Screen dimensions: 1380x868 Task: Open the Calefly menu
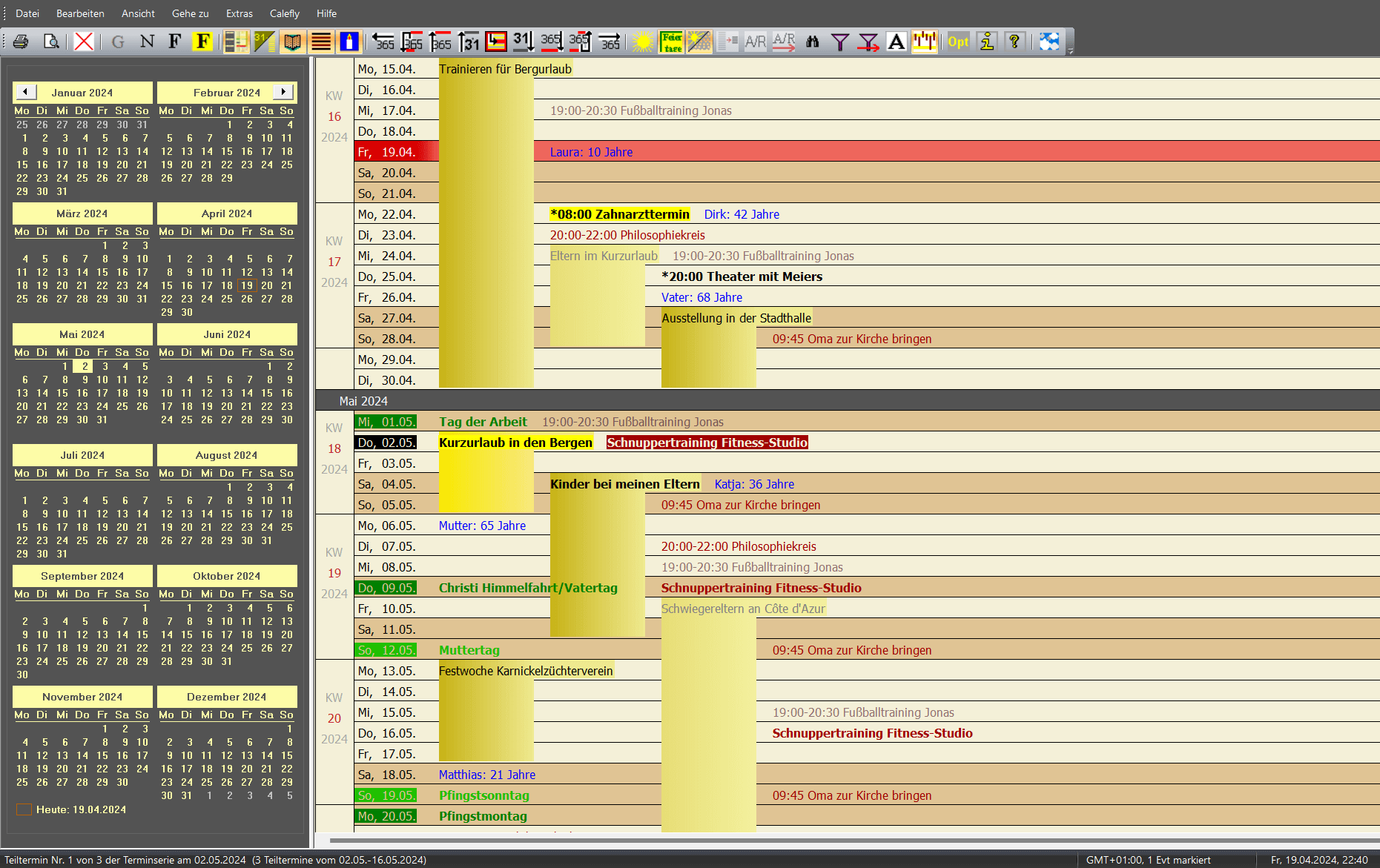click(x=284, y=13)
